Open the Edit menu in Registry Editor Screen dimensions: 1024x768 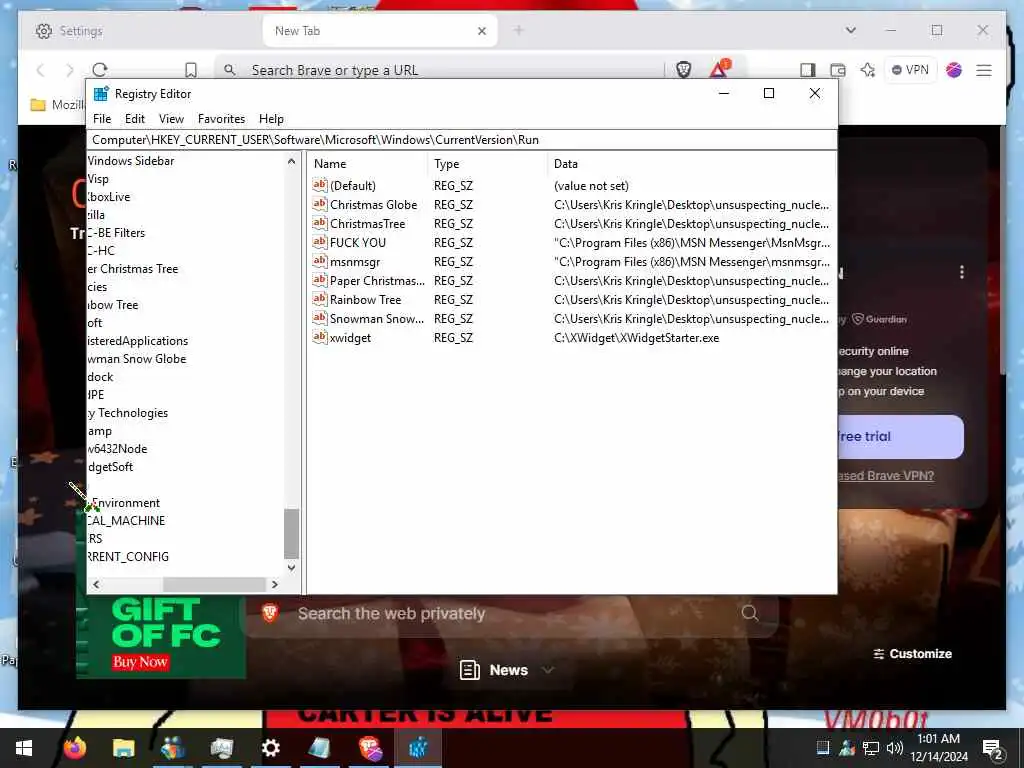pyautogui.click(x=135, y=119)
